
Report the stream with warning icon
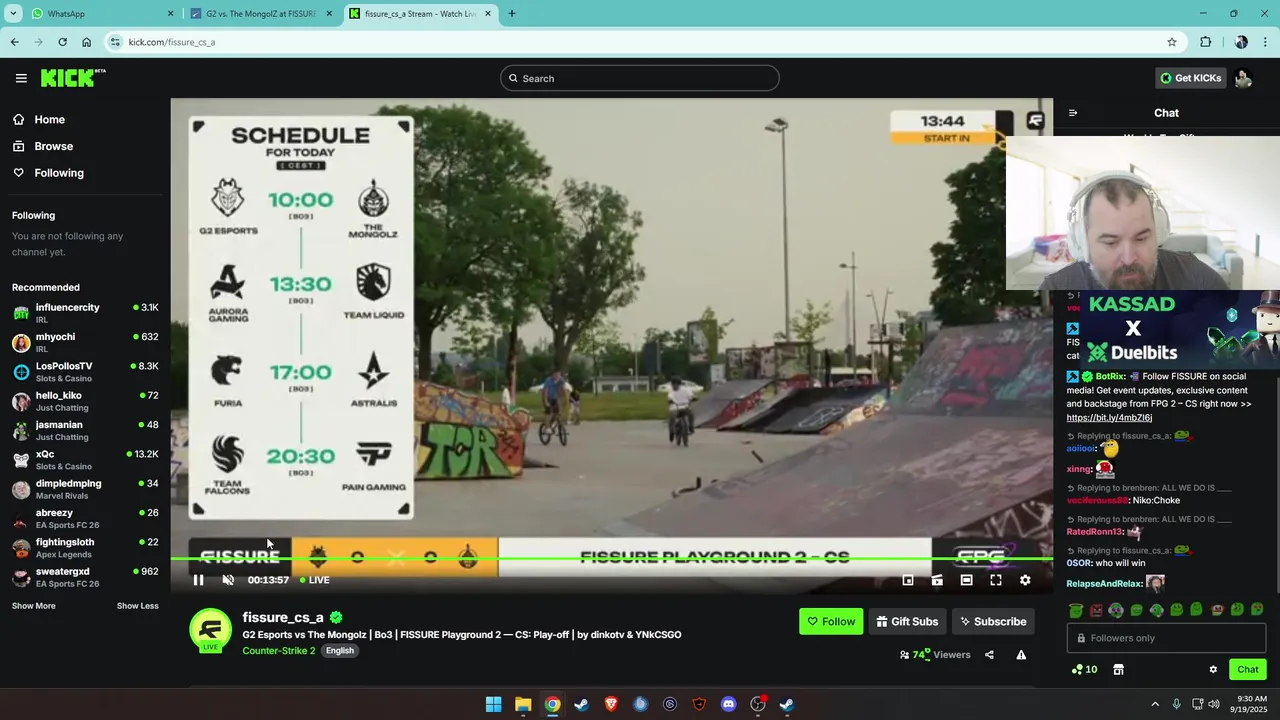pyautogui.click(x=1021, y=655)
